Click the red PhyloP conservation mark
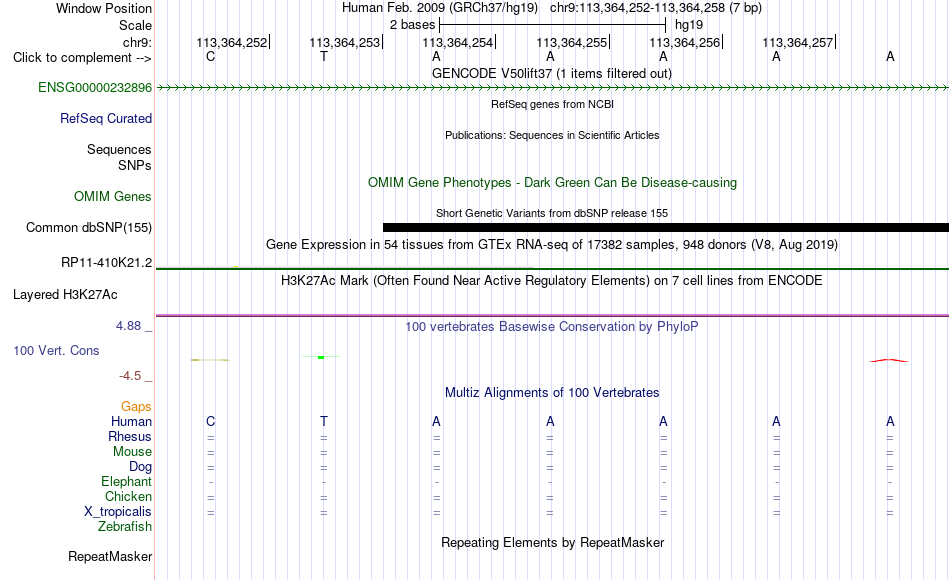 pos(889,361)
